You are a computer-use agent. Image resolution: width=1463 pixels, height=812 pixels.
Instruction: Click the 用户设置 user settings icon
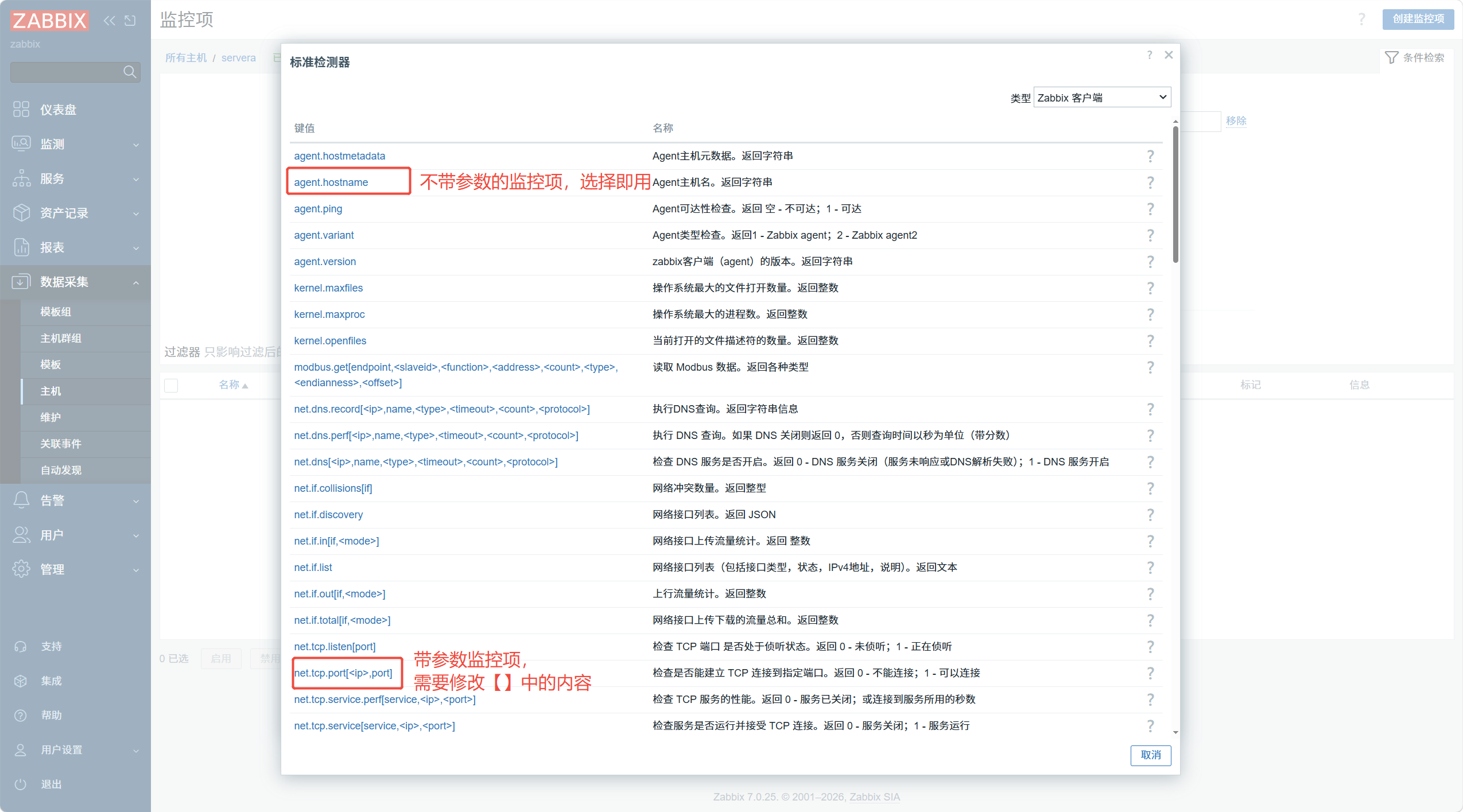tap(21, 750)
